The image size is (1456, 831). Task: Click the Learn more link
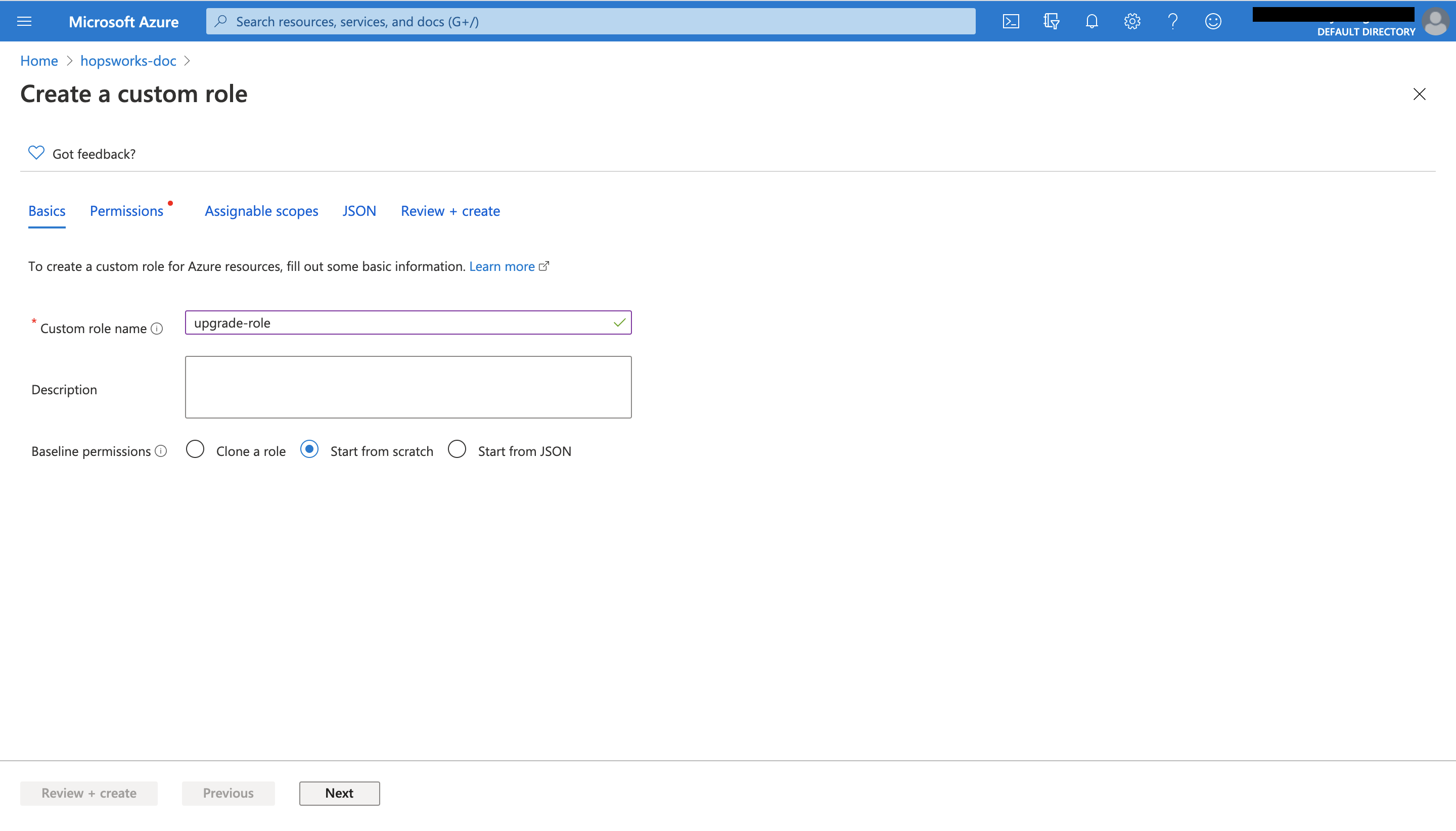tap(502, 266)
